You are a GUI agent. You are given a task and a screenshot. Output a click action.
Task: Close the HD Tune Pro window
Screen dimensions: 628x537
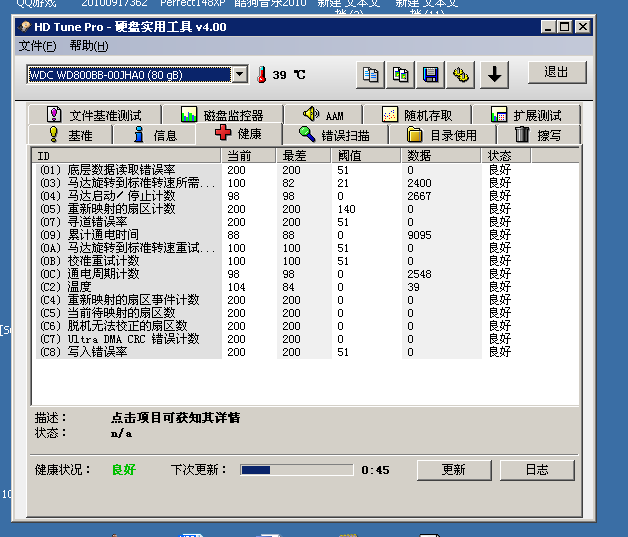click(x=583, y=27)
